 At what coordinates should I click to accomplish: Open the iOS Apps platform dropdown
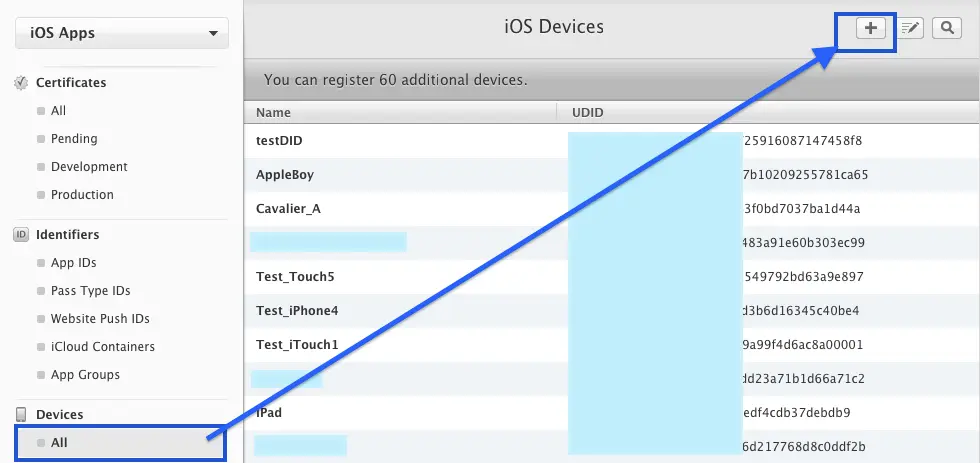click(x=122, y=33)
